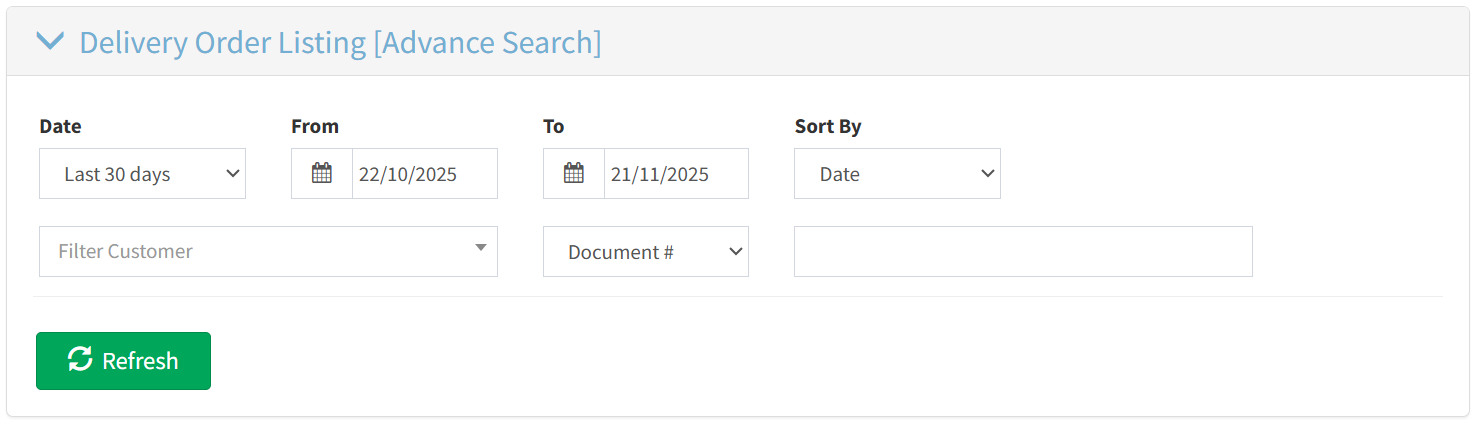Click the Filter Customer caret arrow
This screenshot has width=1474, height=433.
pos(481,248)
